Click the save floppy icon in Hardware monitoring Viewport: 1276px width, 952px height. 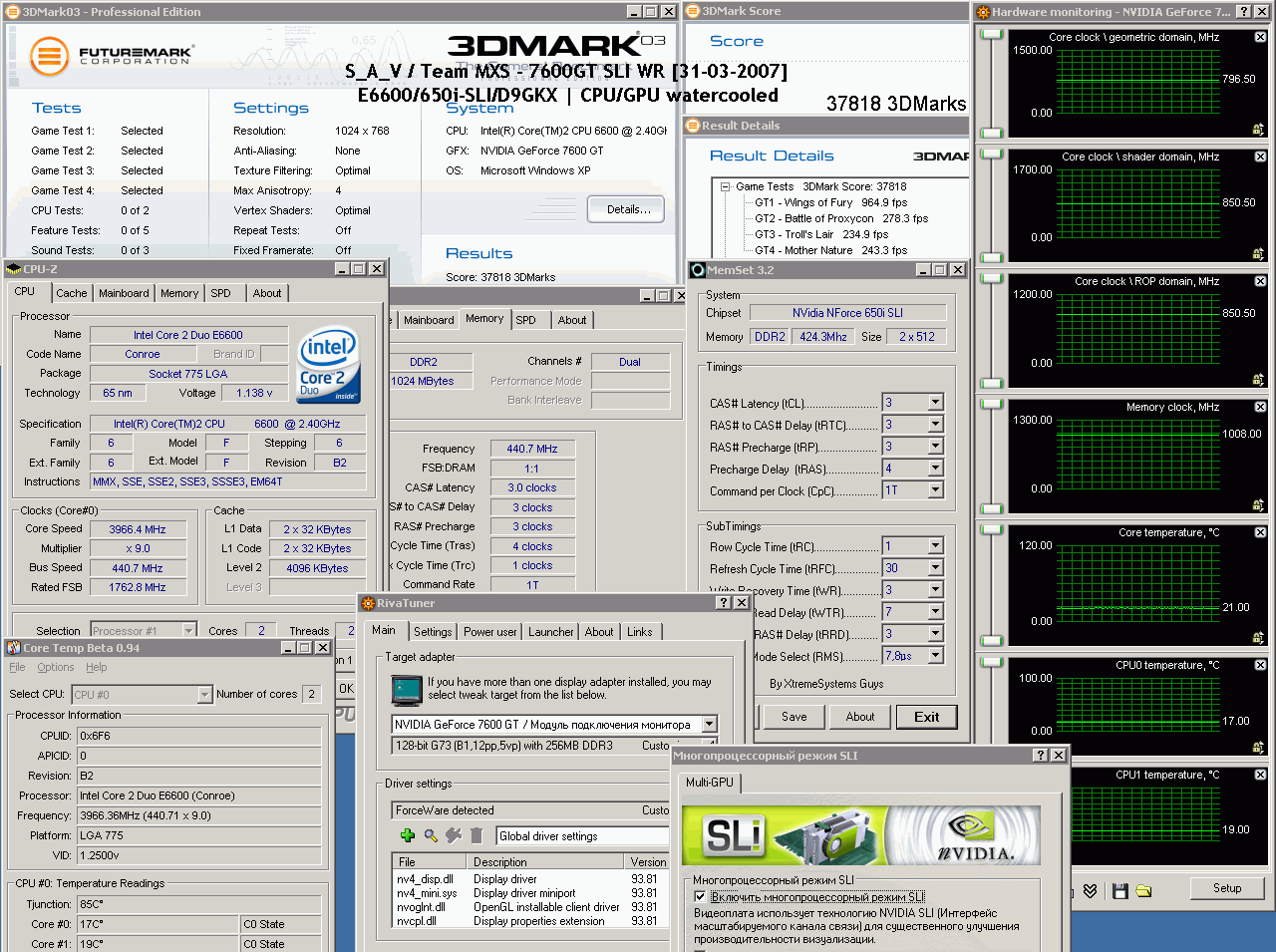(x=1119, y=890)
